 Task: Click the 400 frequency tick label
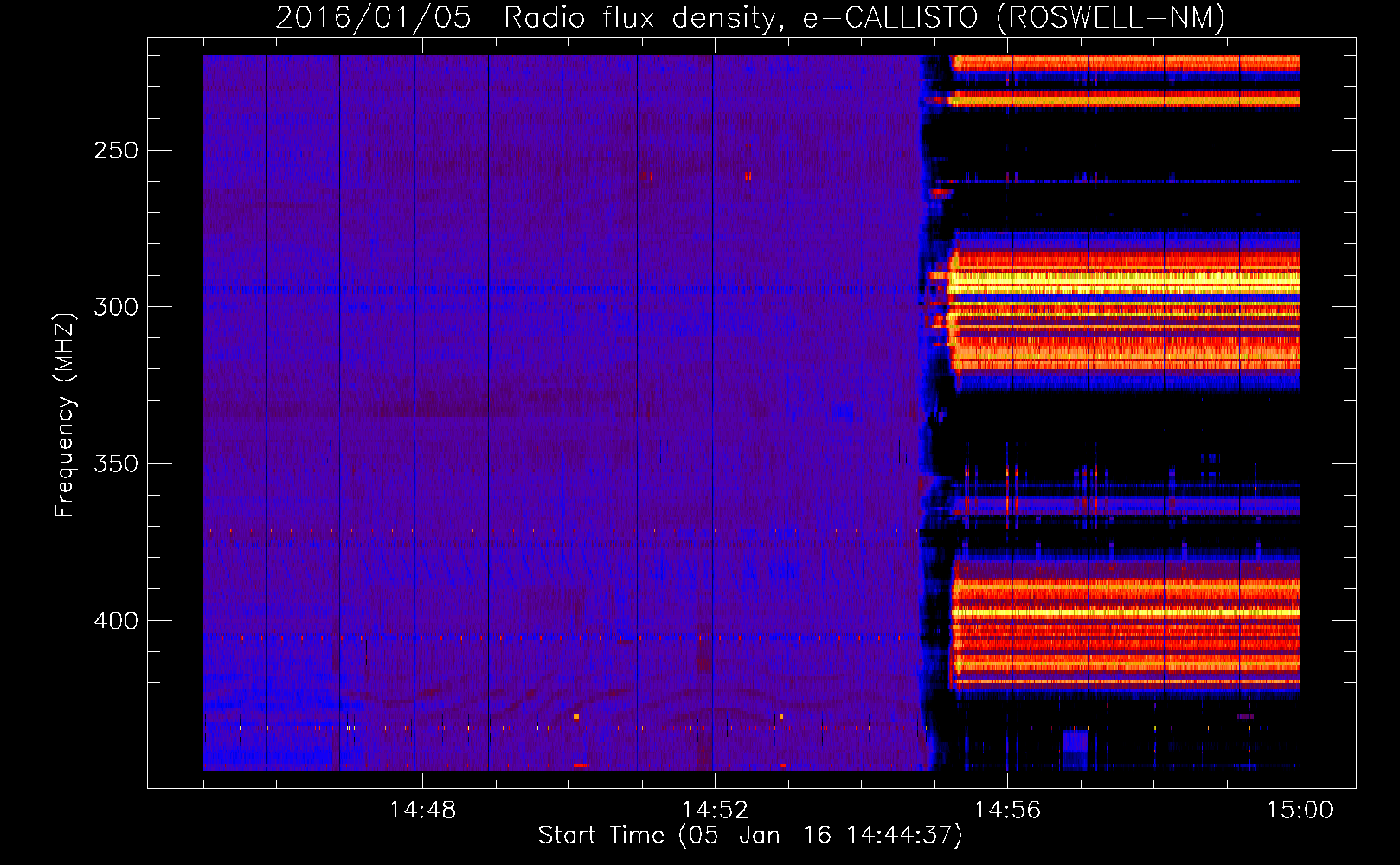pyautogui.click(x=116, y=621)
